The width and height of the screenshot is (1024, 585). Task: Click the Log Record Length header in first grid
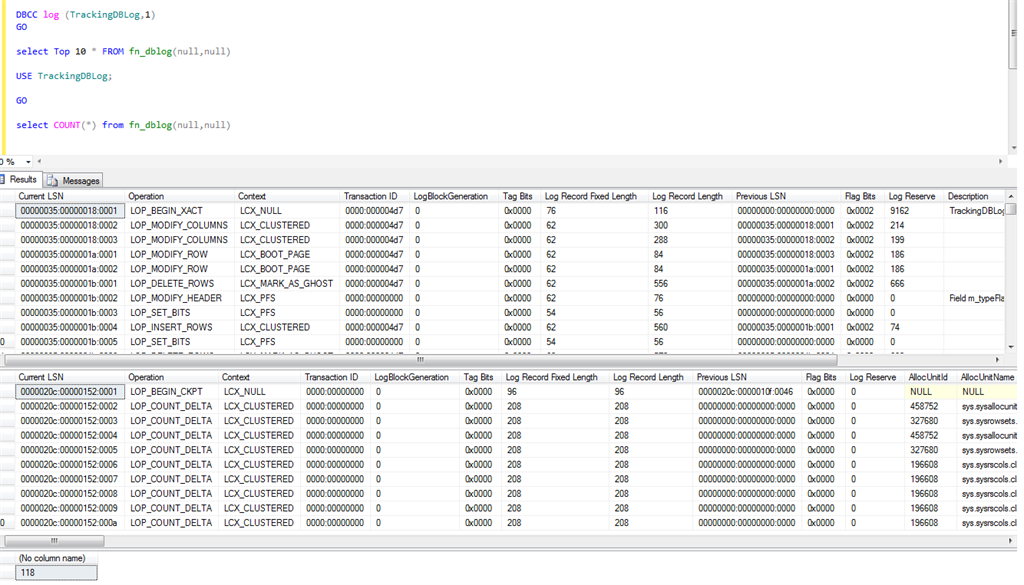(x=687, y=197)
